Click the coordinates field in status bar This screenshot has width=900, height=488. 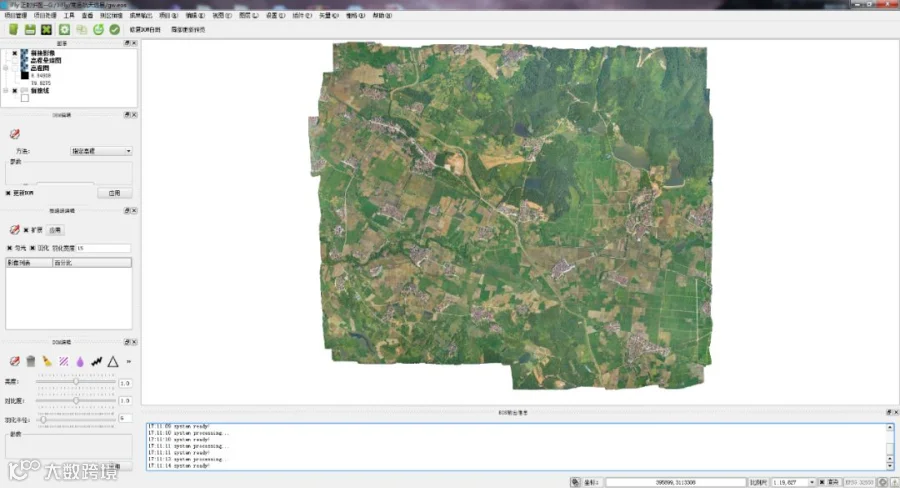tap(676, 482)
